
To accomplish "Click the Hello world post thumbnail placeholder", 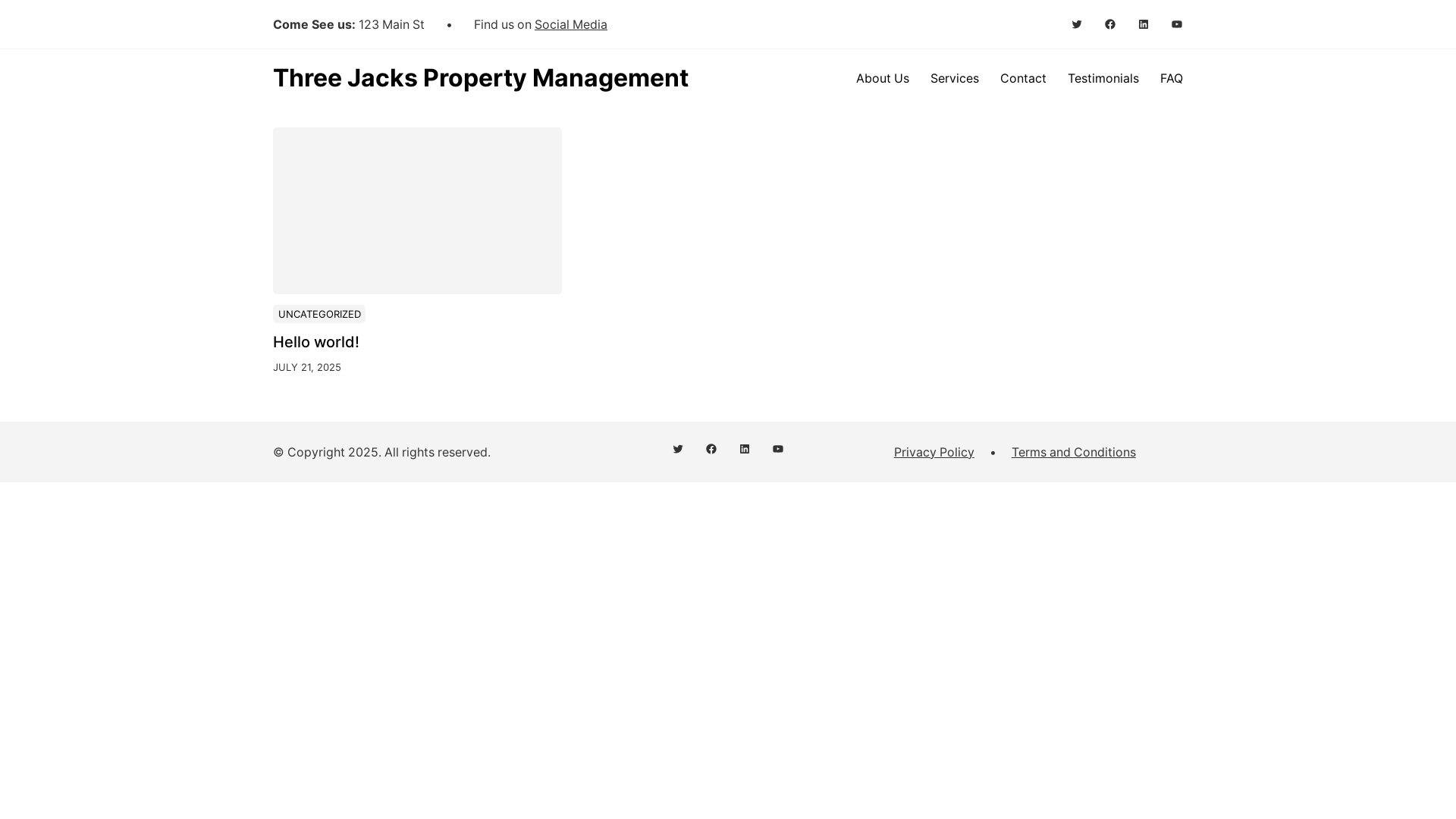I will coord(417,211).
